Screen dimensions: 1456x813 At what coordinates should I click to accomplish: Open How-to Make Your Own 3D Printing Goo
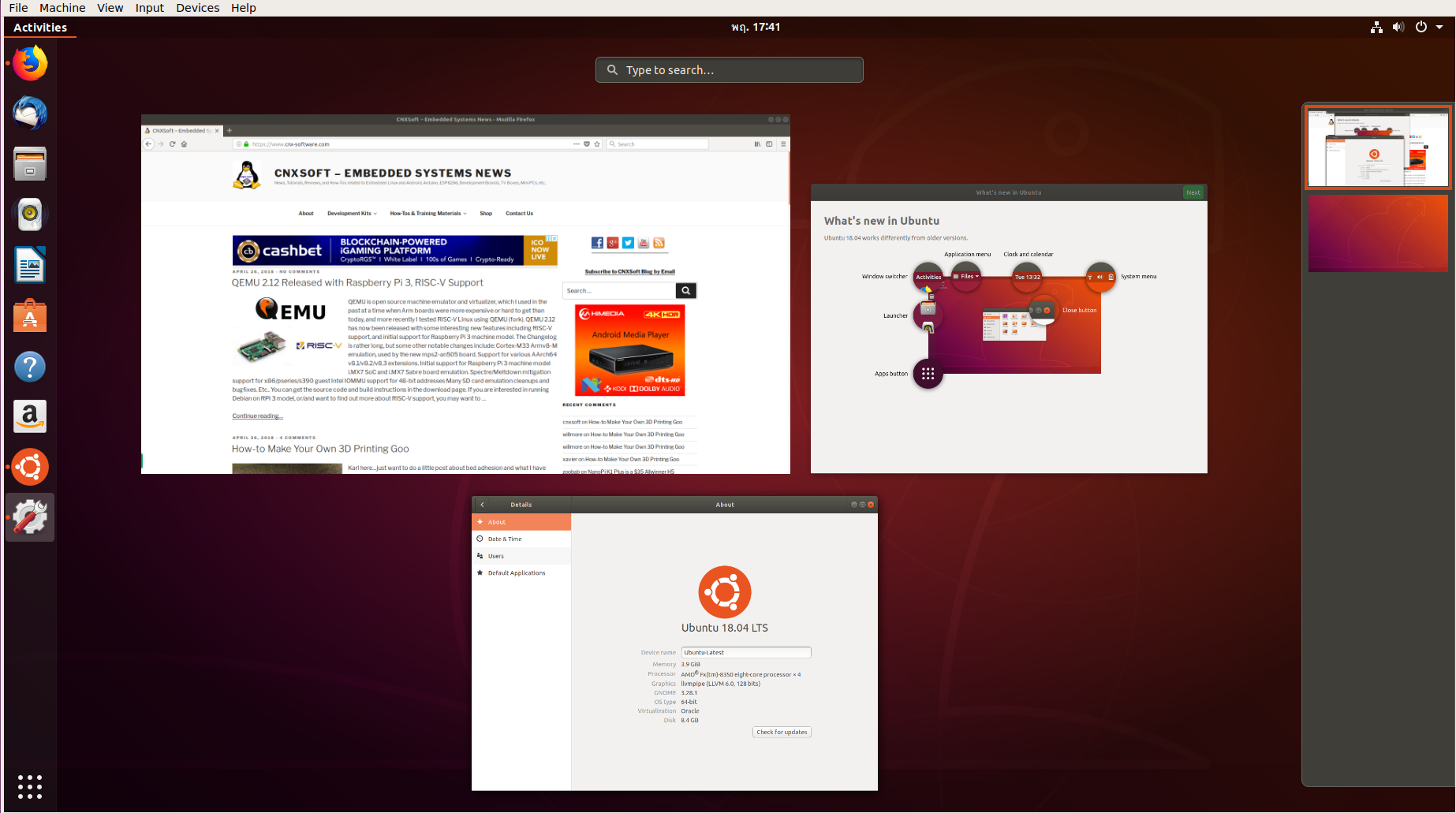point(320,449)
